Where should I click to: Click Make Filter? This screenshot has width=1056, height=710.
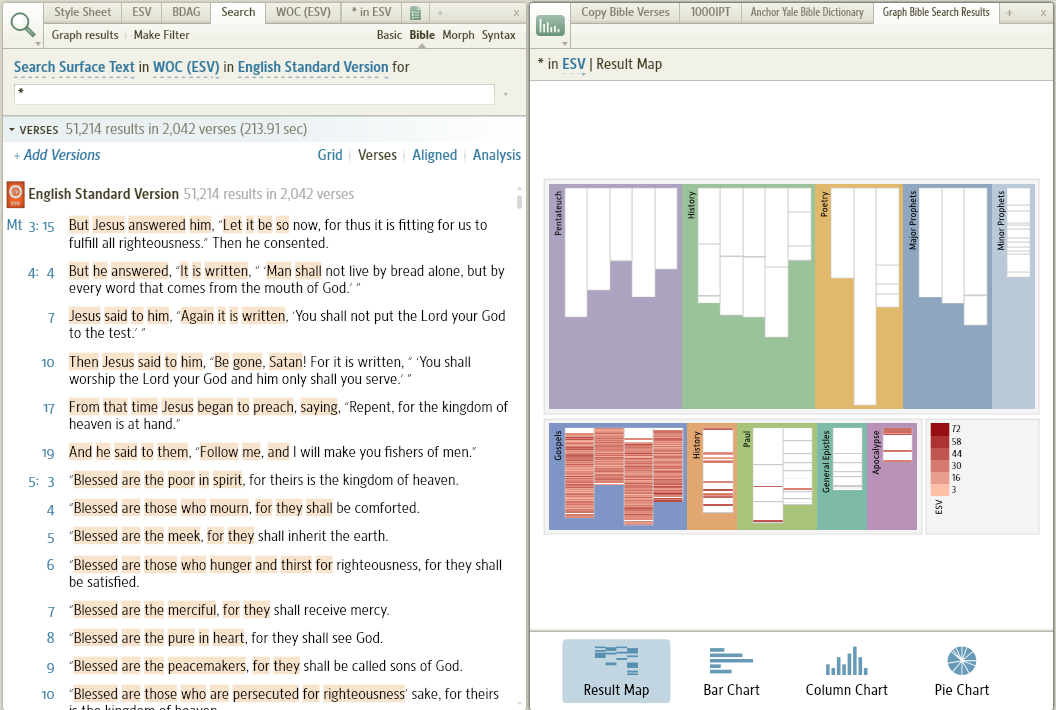161,35
